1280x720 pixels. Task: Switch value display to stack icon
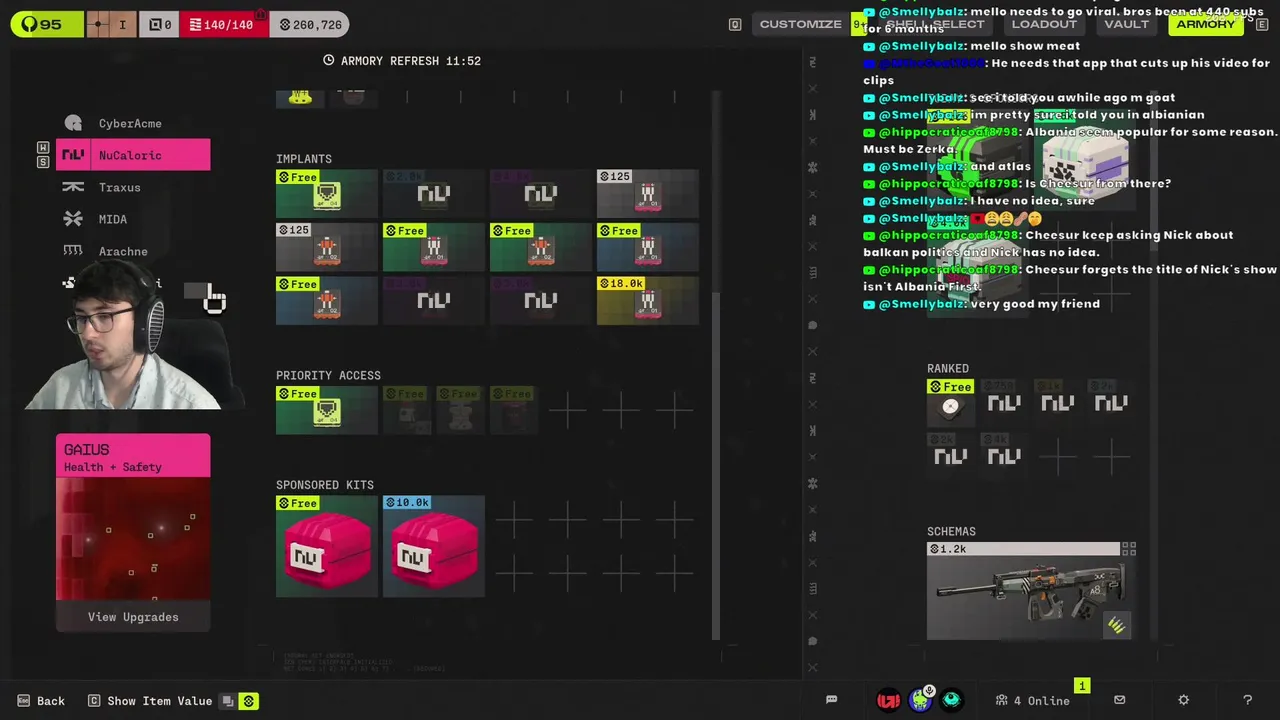coord(228,701)
